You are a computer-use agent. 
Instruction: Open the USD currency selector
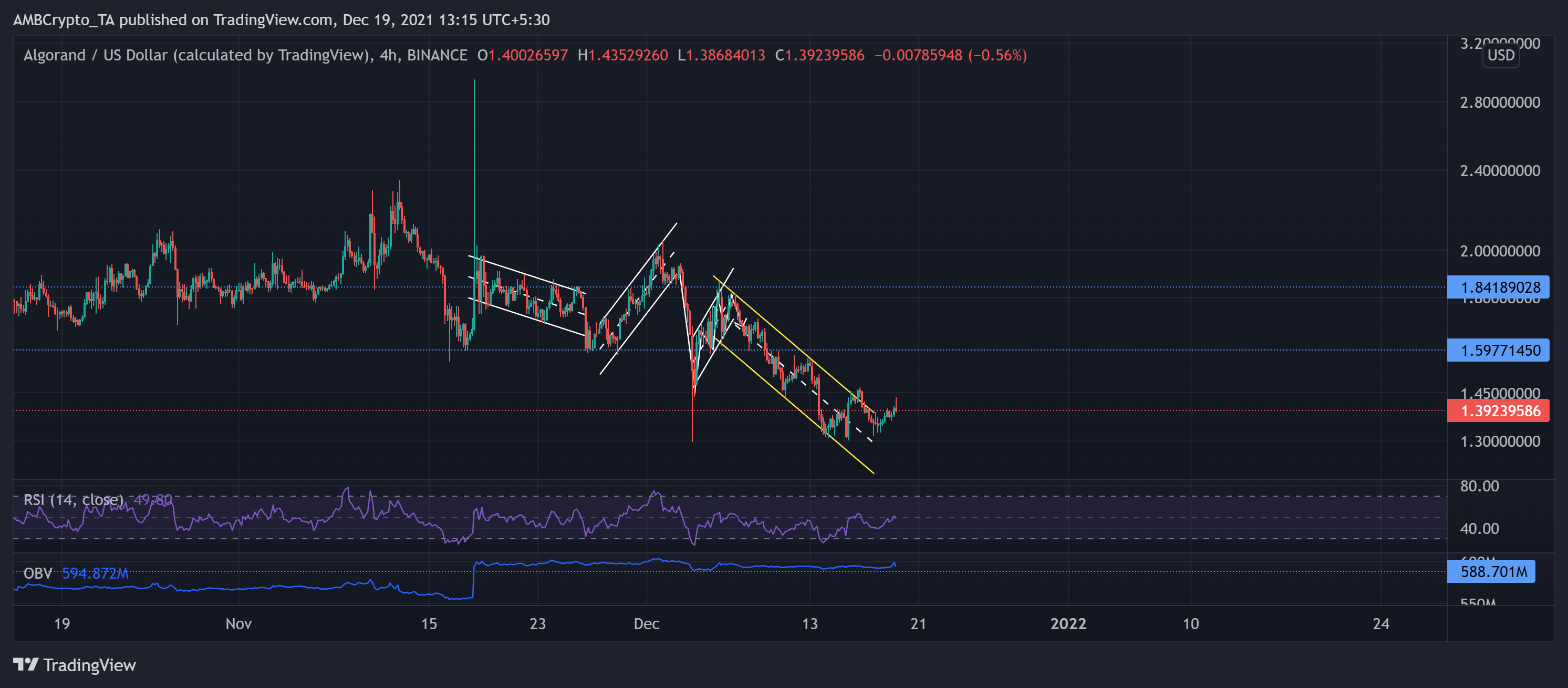click(x=1500, y=55)
